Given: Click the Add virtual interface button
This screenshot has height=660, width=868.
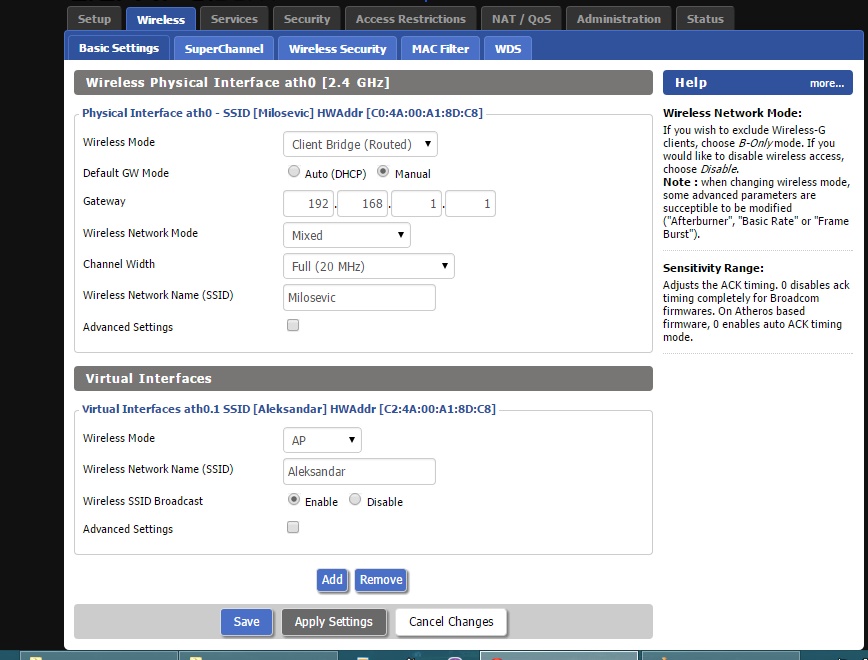Looking at the screenshot, I should 332,580.
